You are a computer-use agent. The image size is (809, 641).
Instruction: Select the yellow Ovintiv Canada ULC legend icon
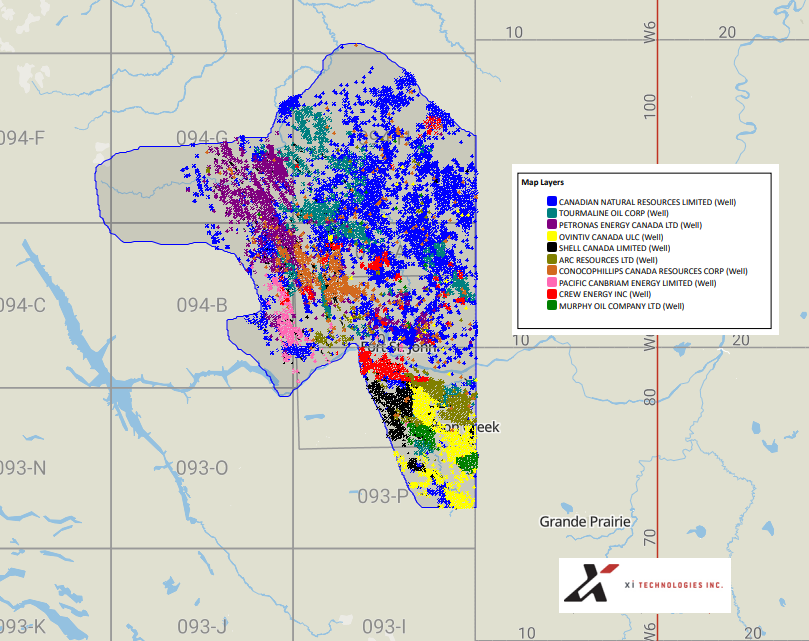552,235
